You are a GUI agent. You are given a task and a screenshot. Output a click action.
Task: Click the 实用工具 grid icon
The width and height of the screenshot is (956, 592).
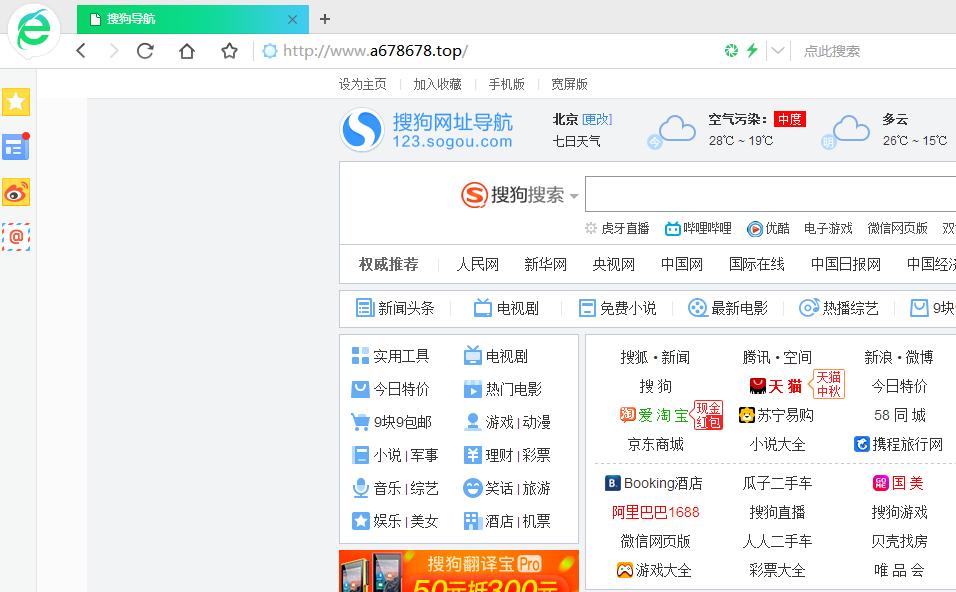[360, 355]
